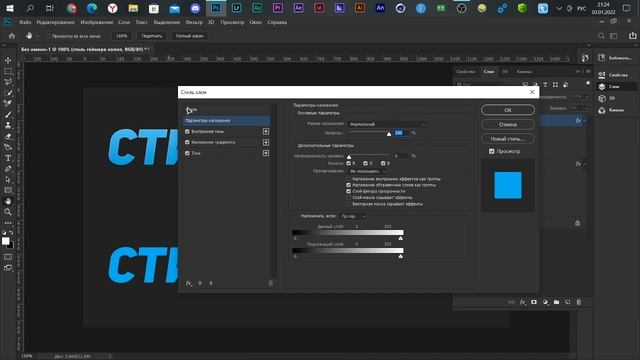Open the Blend If channel dropdown
This screenshot has height=360, width=640.
coord(353,216)
